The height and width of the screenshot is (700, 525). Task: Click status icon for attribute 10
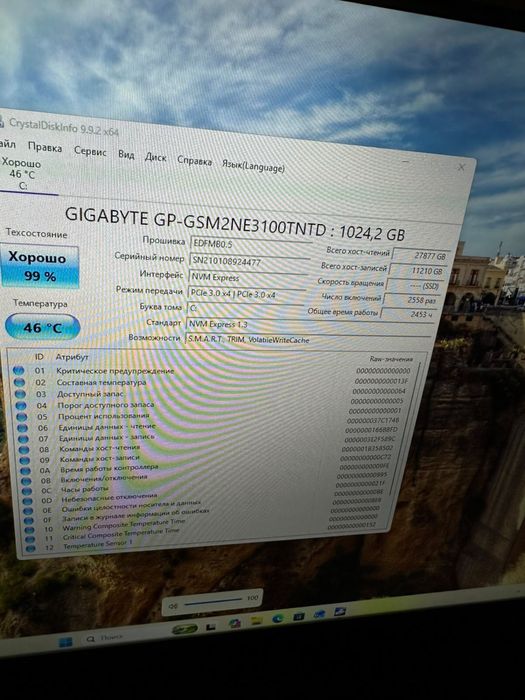[x=30, y=530]
